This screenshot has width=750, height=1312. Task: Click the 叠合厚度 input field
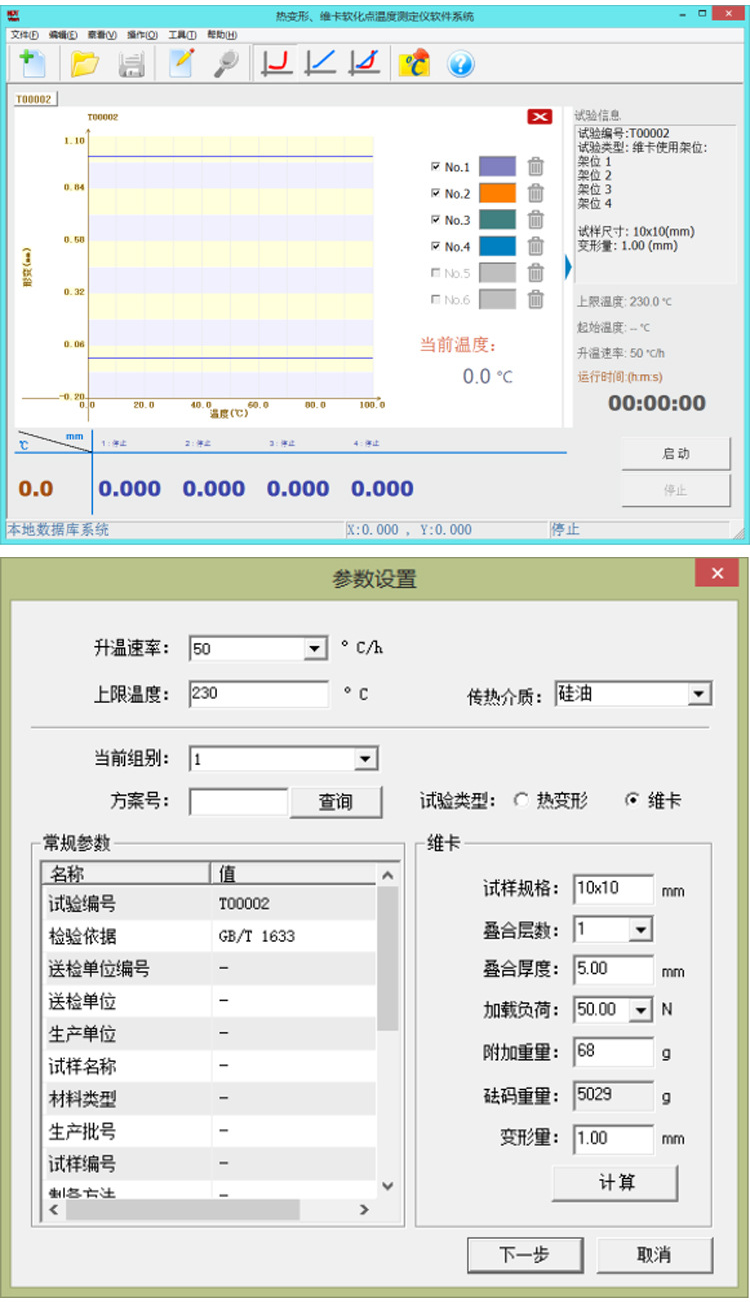point(614,970)
